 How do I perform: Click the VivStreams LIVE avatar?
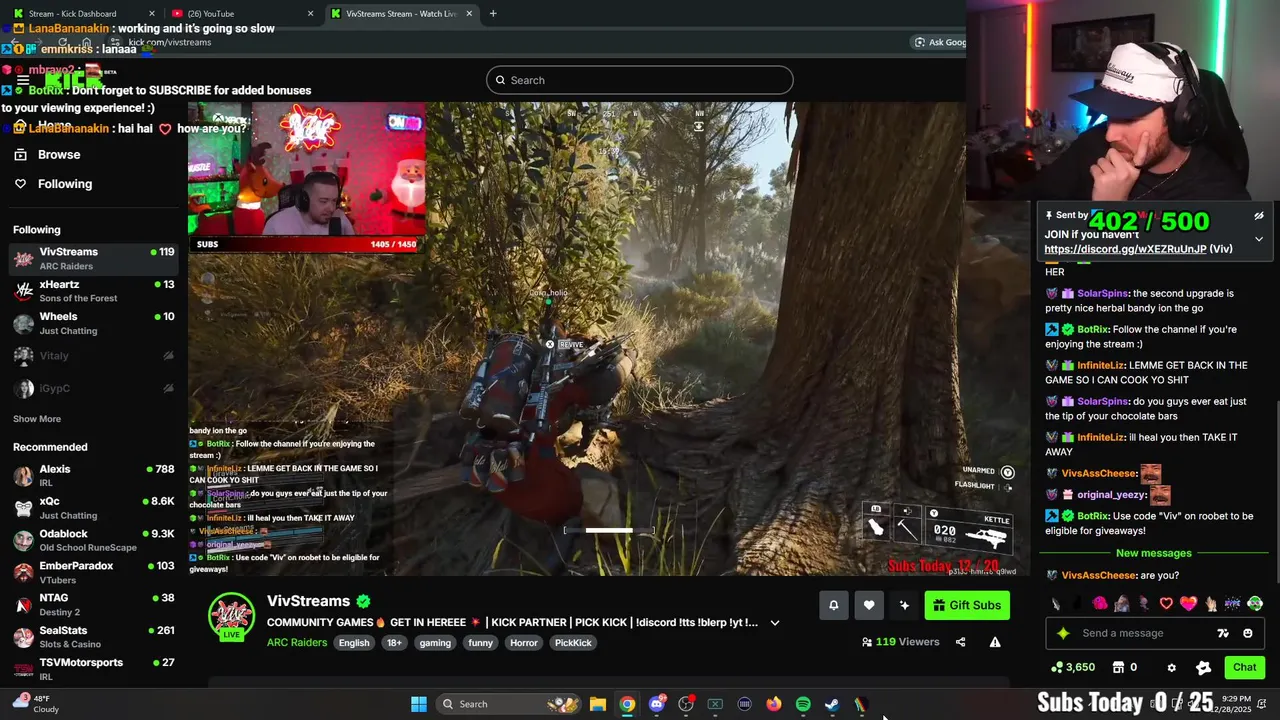click(x=231, y=616)
